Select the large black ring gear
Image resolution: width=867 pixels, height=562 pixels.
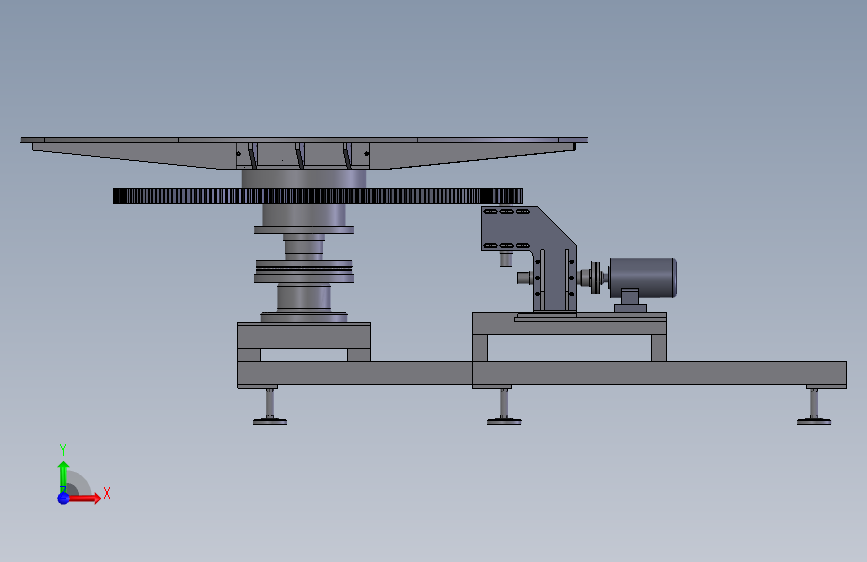[x=317, y=196]
